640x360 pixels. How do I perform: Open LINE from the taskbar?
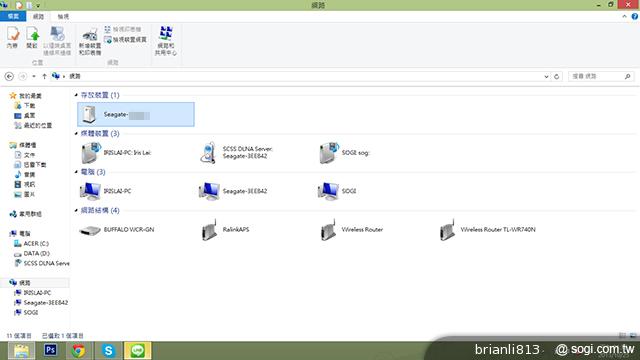click(138, 351)
